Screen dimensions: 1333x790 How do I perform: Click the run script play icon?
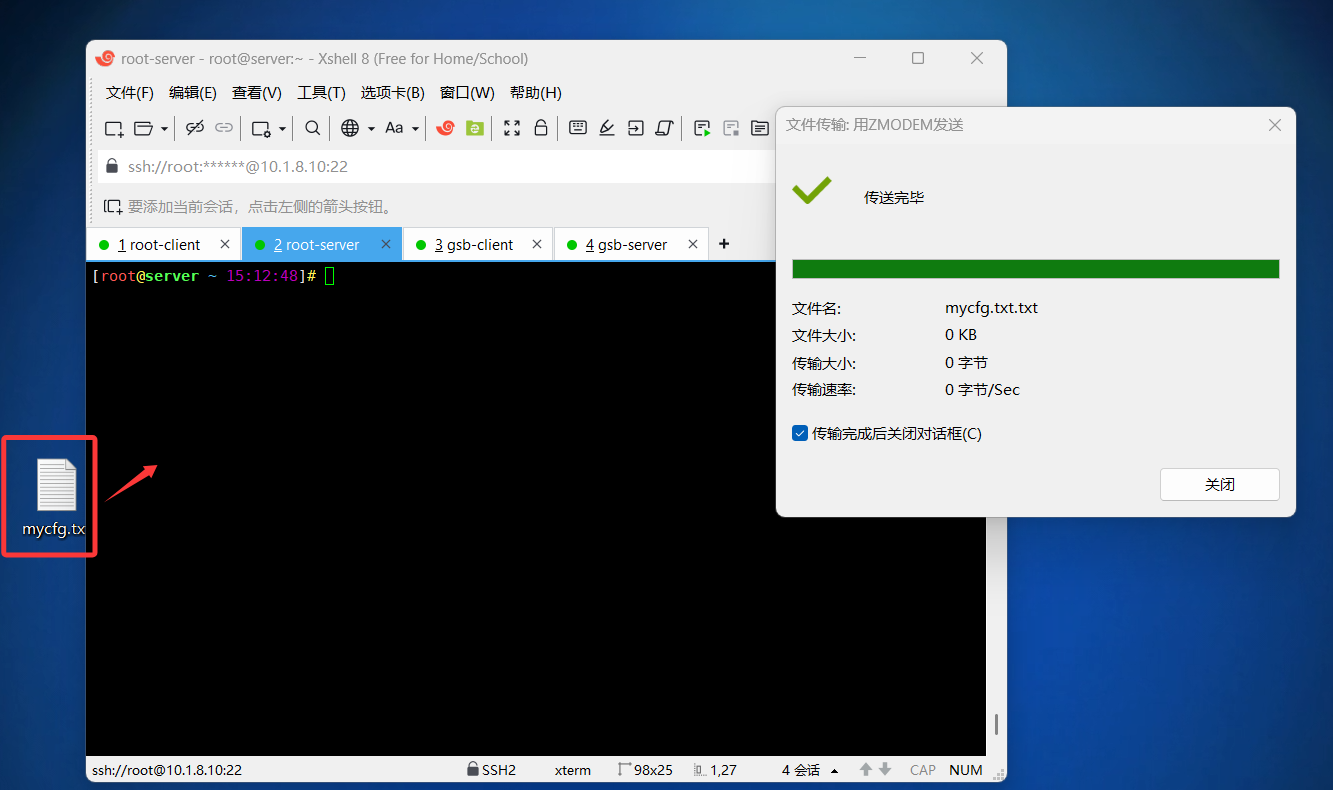tap(703, 128)
